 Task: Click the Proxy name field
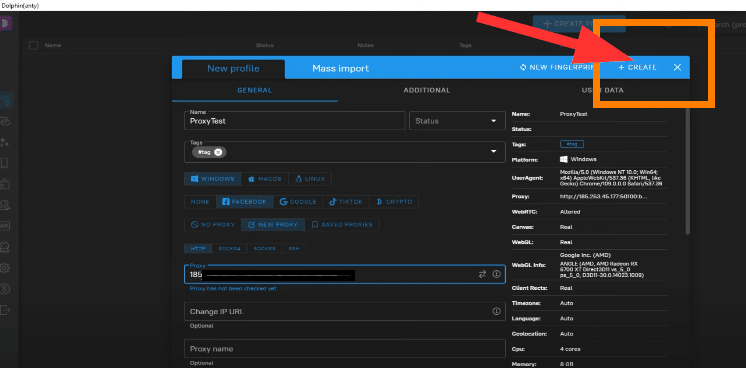345,348
